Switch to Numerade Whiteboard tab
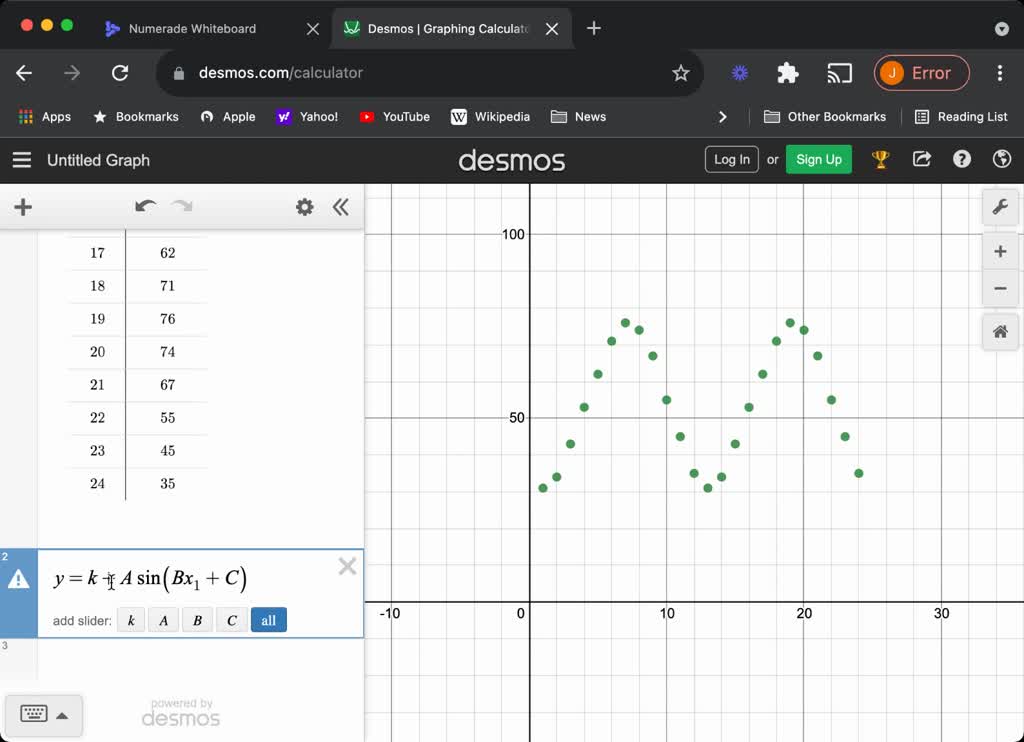This screenshot has width=1024, height=742. tap(192, 29)
